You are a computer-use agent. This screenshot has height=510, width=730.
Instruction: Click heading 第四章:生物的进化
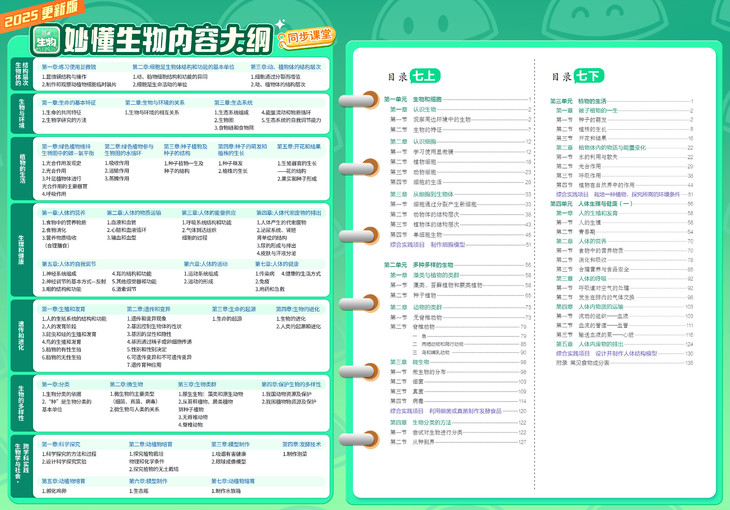[297, 309]
